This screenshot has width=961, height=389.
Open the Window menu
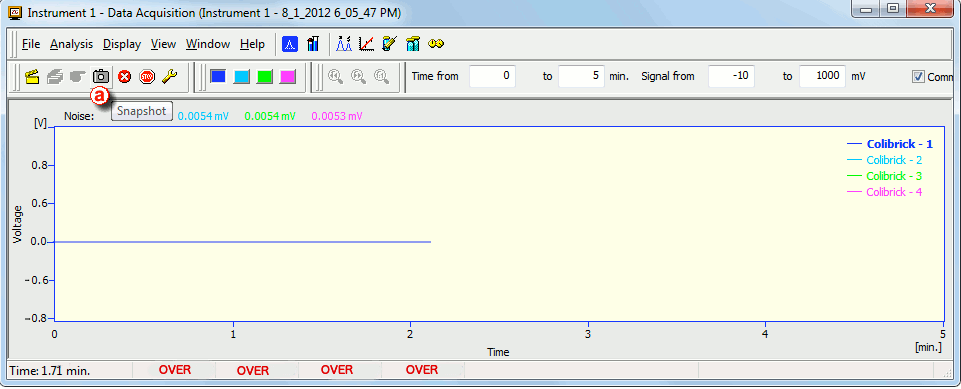[x=208, y=44]
